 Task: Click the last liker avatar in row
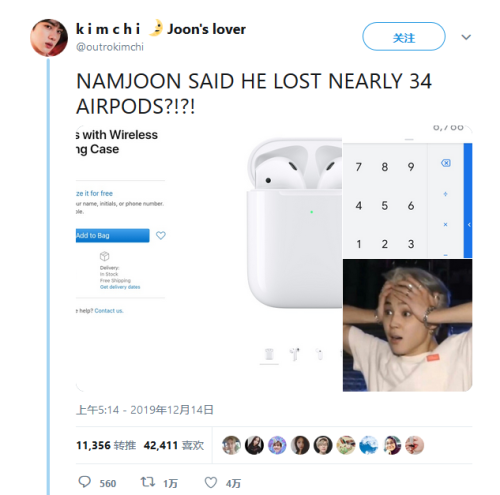pos(414,445)
